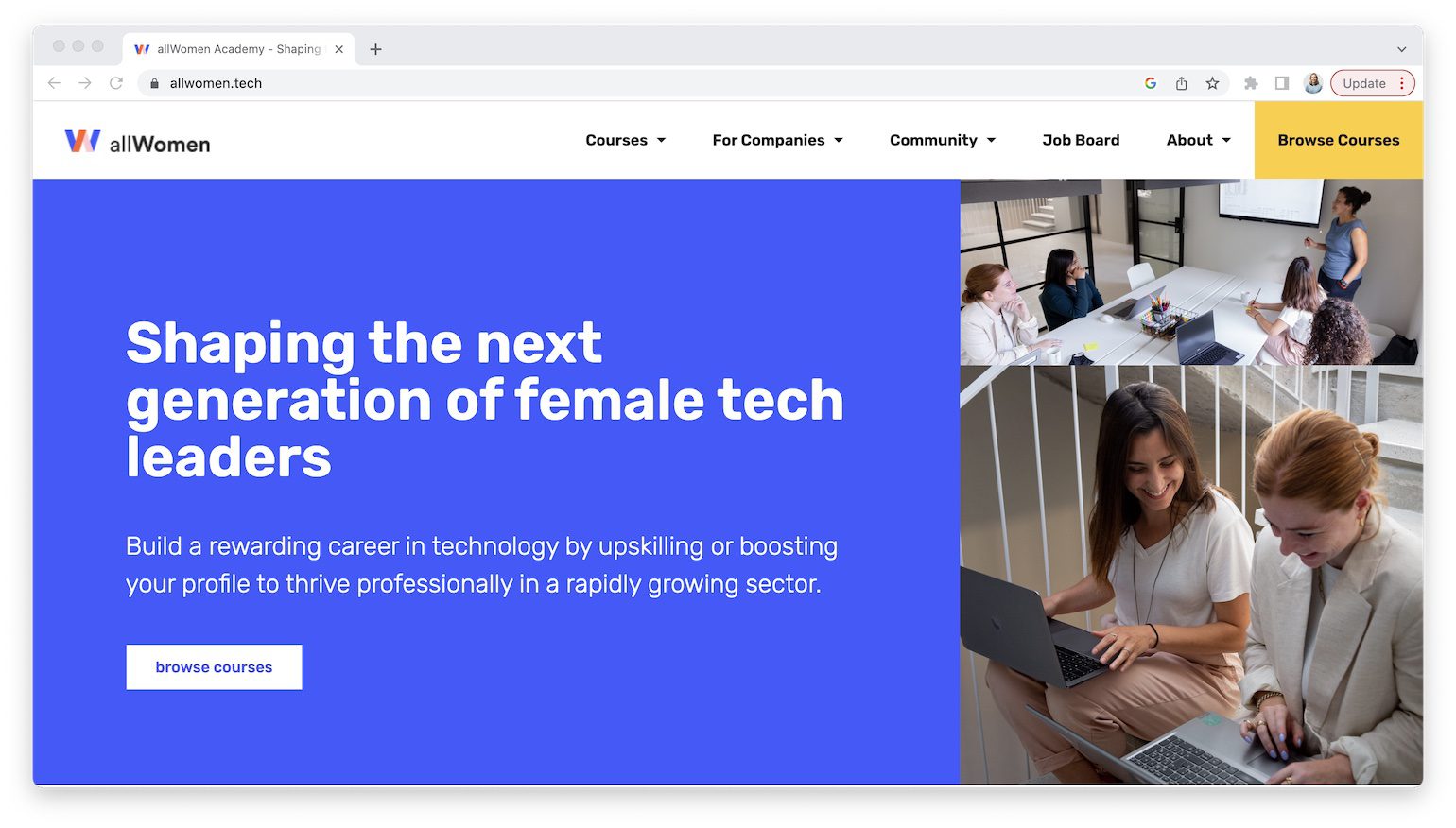This screenshot has height=828, width=1456.
Task: Click the Update button in the browser
Action: pyautogui.click(x=1364, y=83)
